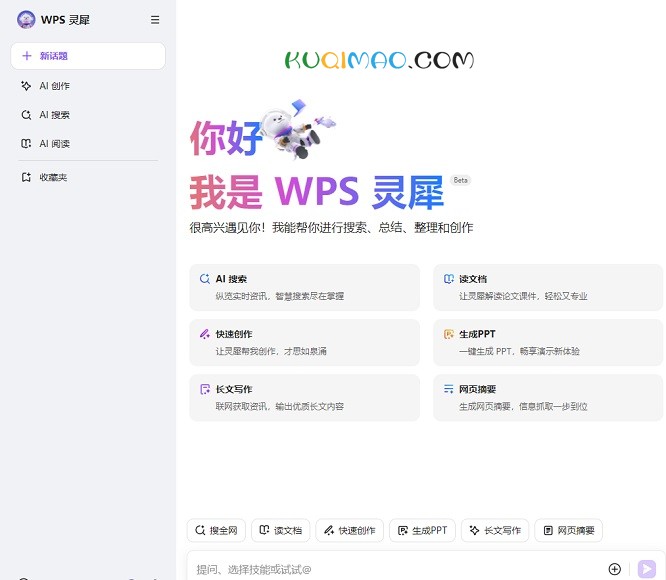Viewport: 666px width, 580px height.
Task: Click the orange icon on 生成PPT card
Action: click(449, 334)
